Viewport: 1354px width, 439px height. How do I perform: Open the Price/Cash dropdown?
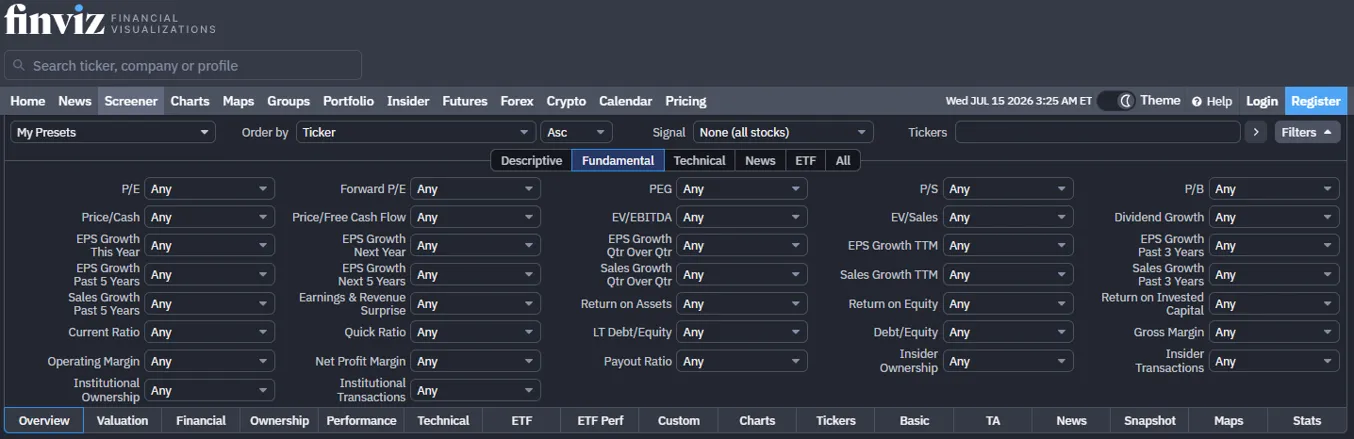(x=209, y=217)
